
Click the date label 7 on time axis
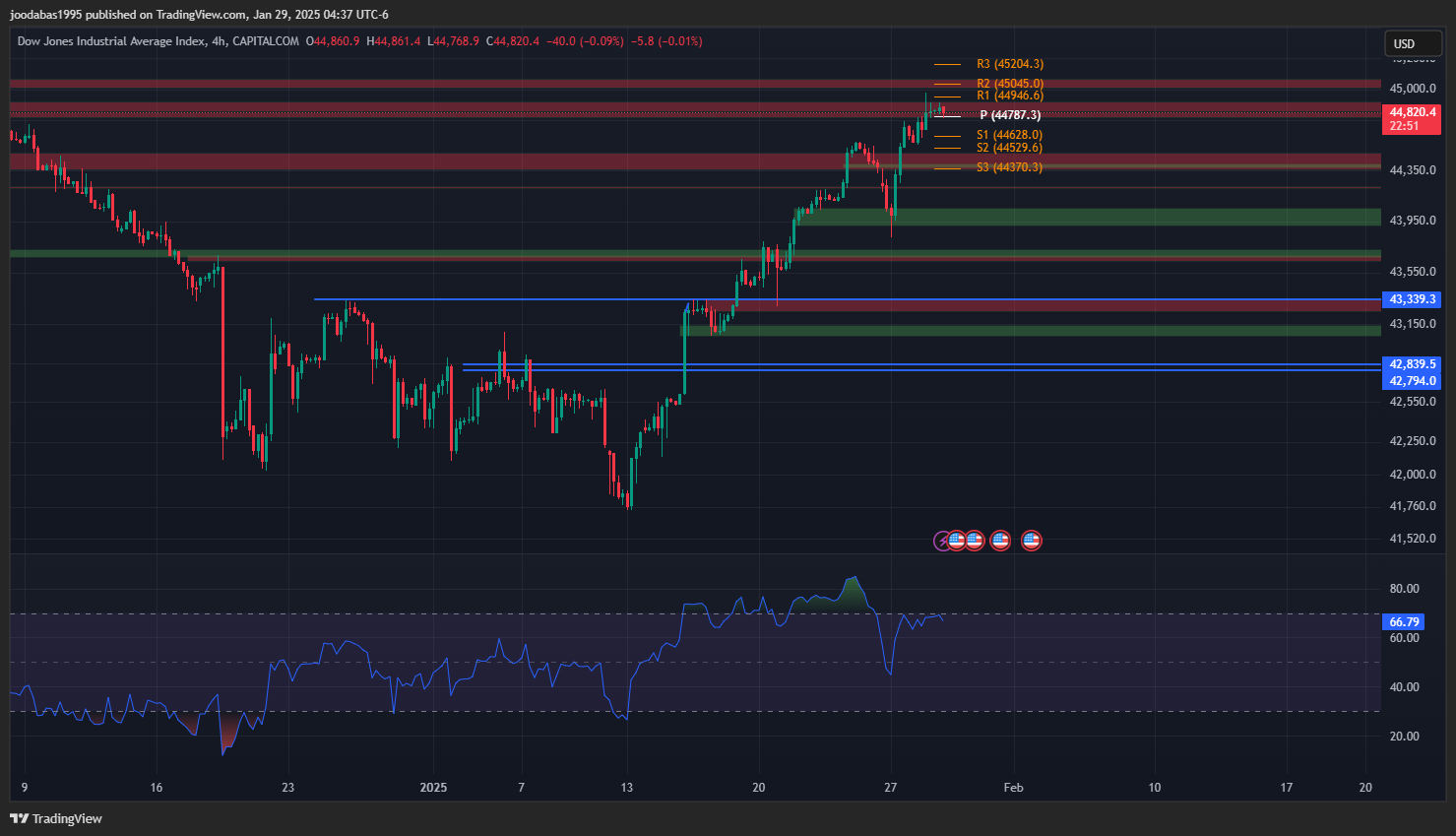click(x=521, y=788)
